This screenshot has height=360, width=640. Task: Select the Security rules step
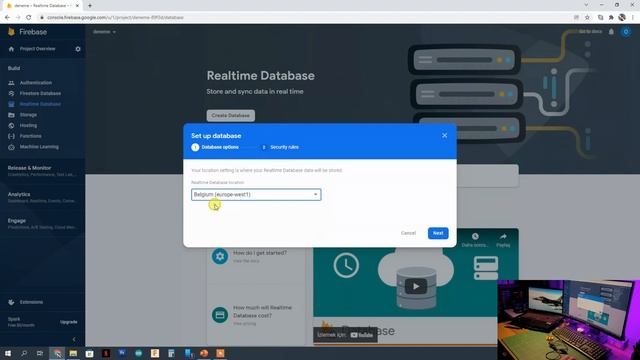280,147
